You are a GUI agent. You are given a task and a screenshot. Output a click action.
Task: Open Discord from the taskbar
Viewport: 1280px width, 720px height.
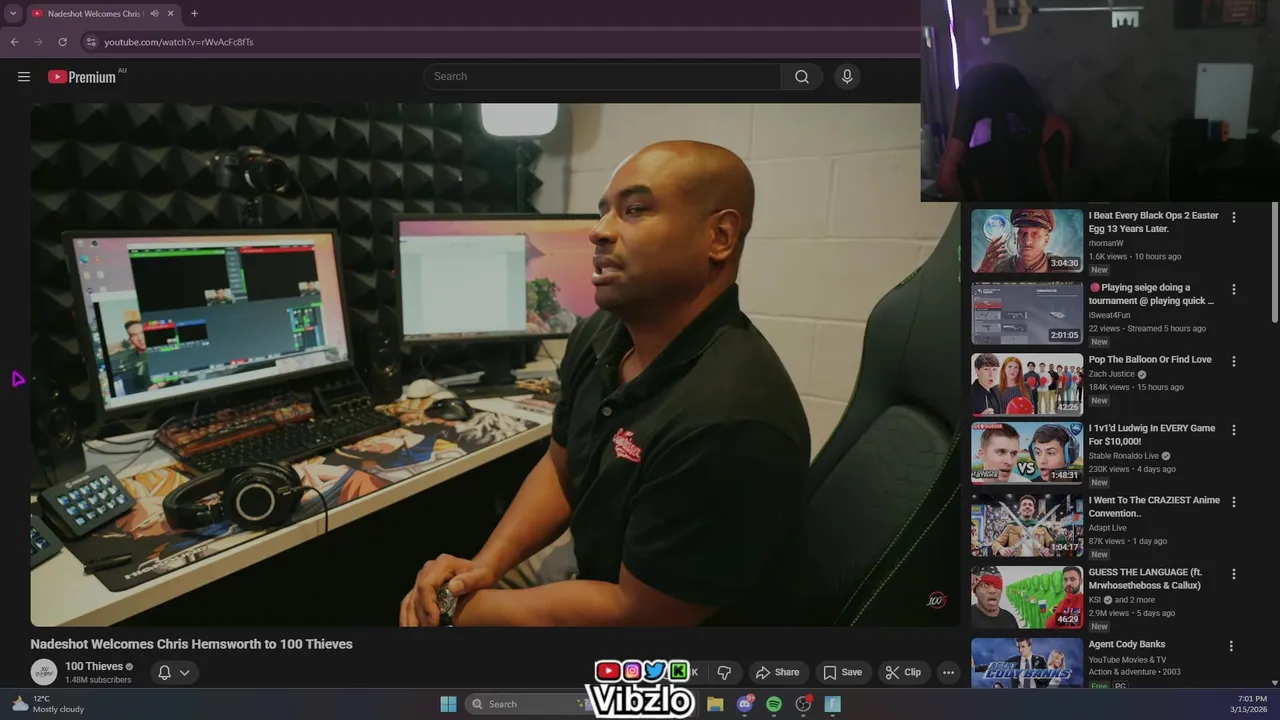click(x=745, y=704)
